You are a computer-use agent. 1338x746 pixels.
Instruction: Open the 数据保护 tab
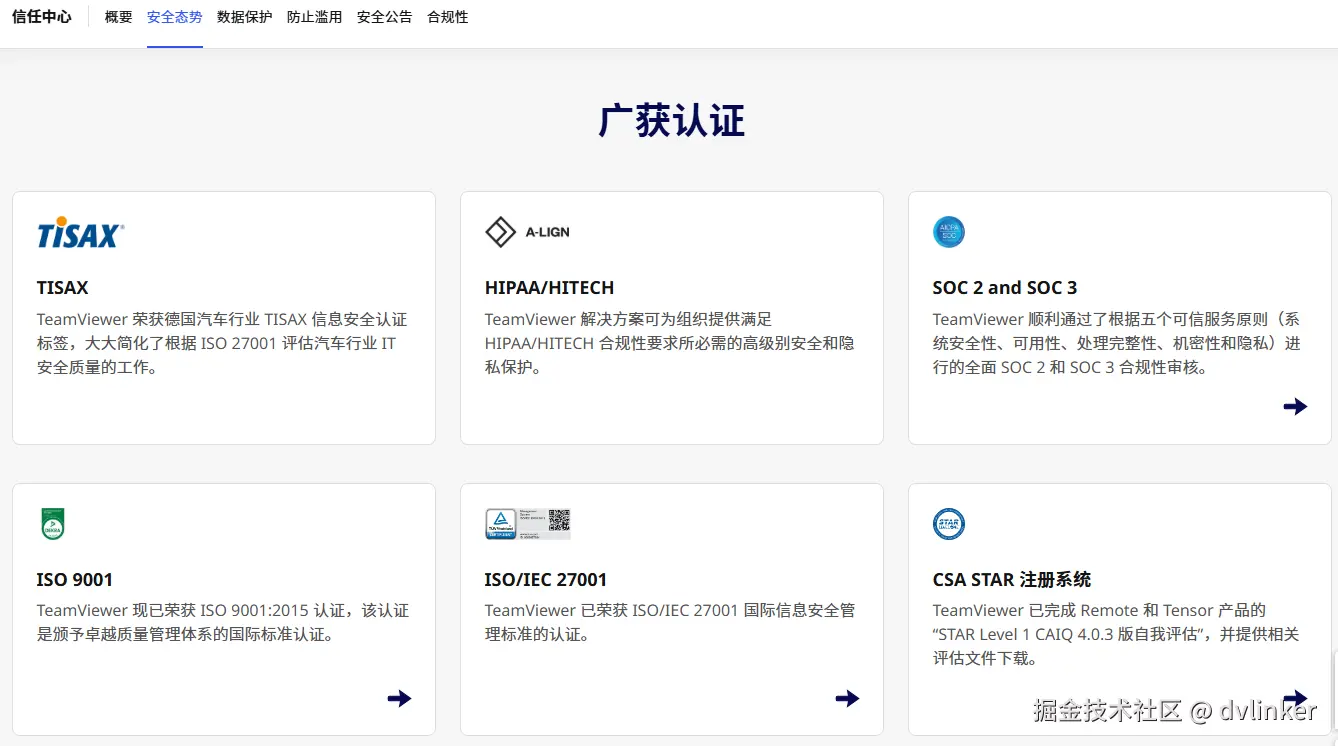pyautogui.click(x=245, y=17)
